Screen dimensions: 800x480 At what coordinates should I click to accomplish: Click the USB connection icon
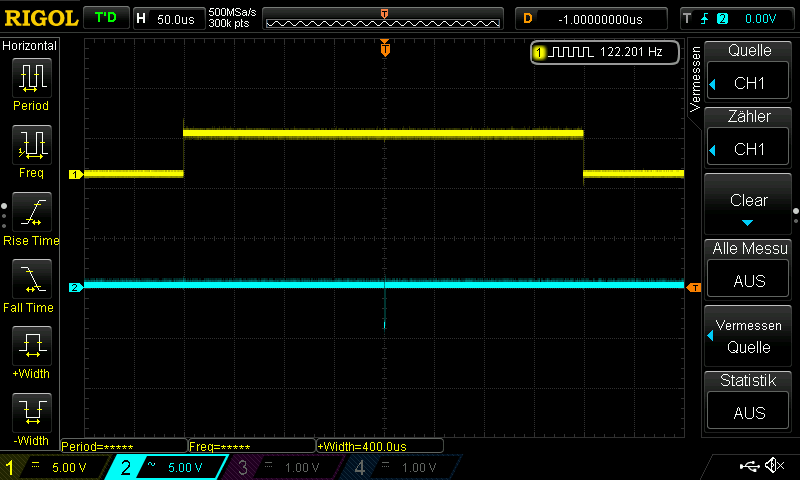pos(749,466)
